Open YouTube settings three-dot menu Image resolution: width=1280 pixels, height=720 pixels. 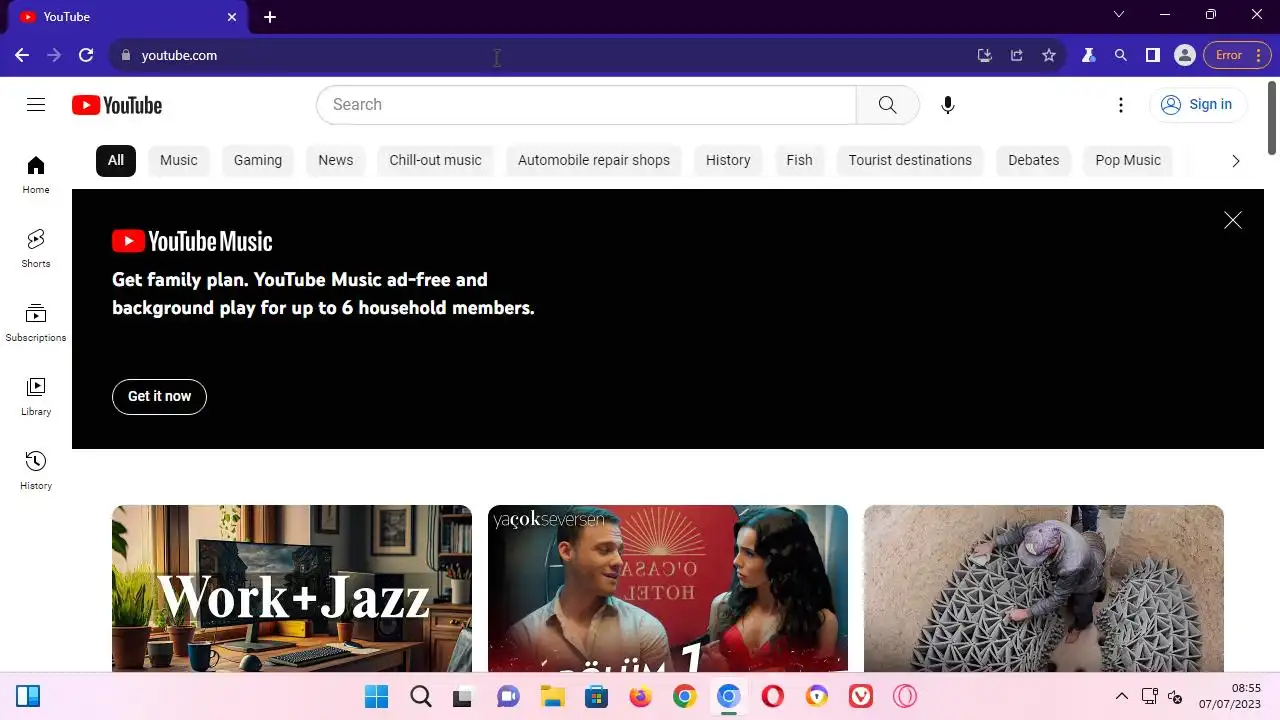tap(1121, 105)
